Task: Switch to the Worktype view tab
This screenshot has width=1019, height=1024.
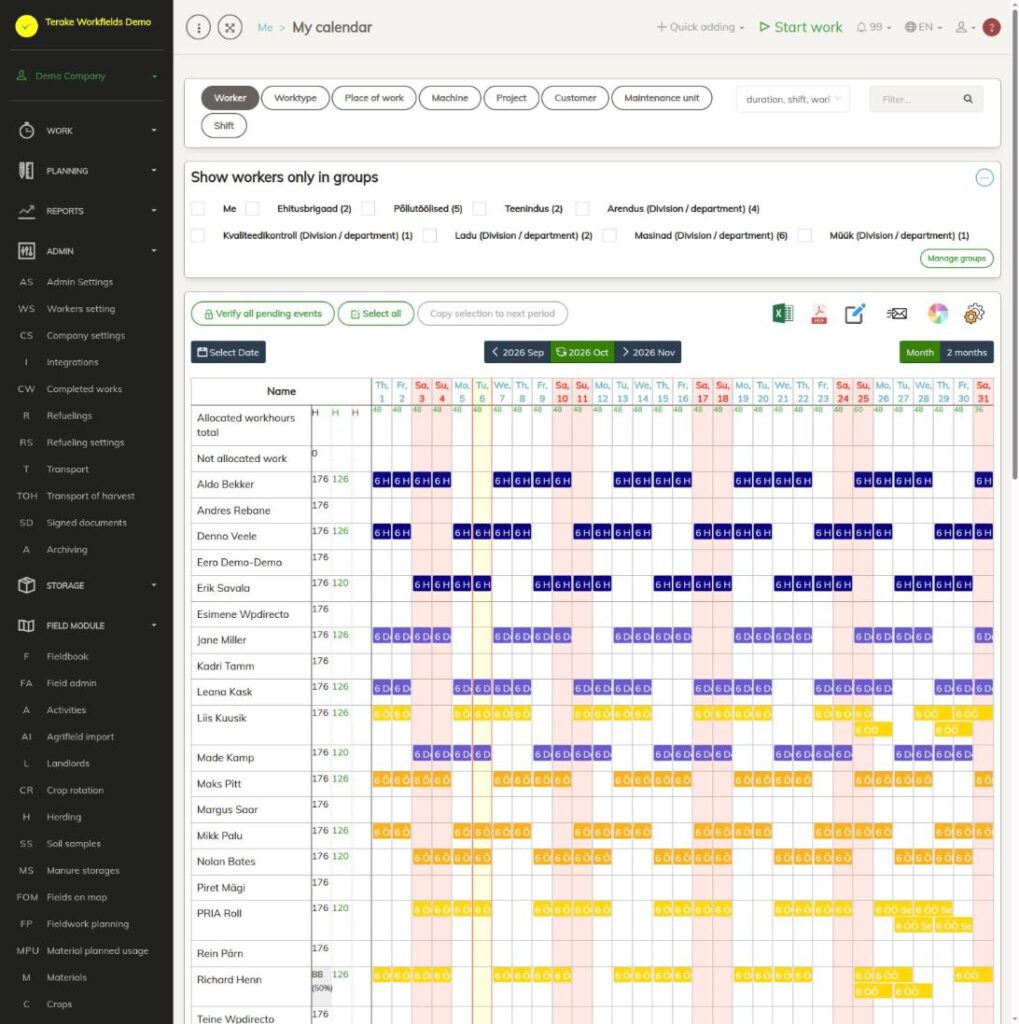Action: coord(295,98)
